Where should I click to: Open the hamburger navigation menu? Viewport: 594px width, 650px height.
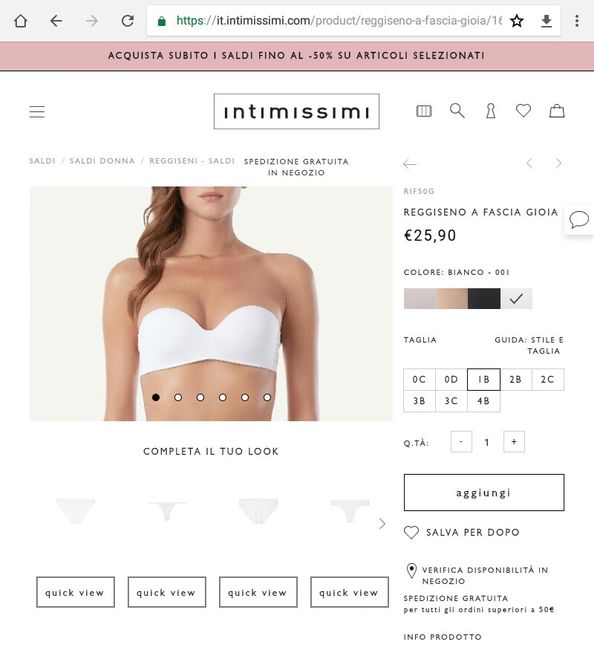37,112
